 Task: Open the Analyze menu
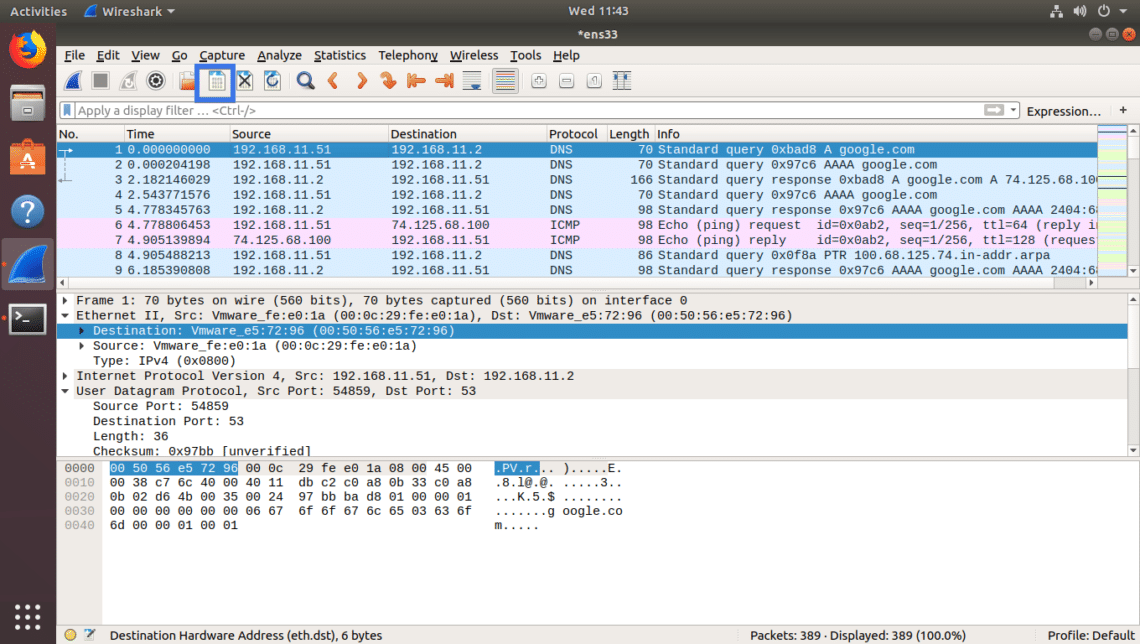[279, 55]
